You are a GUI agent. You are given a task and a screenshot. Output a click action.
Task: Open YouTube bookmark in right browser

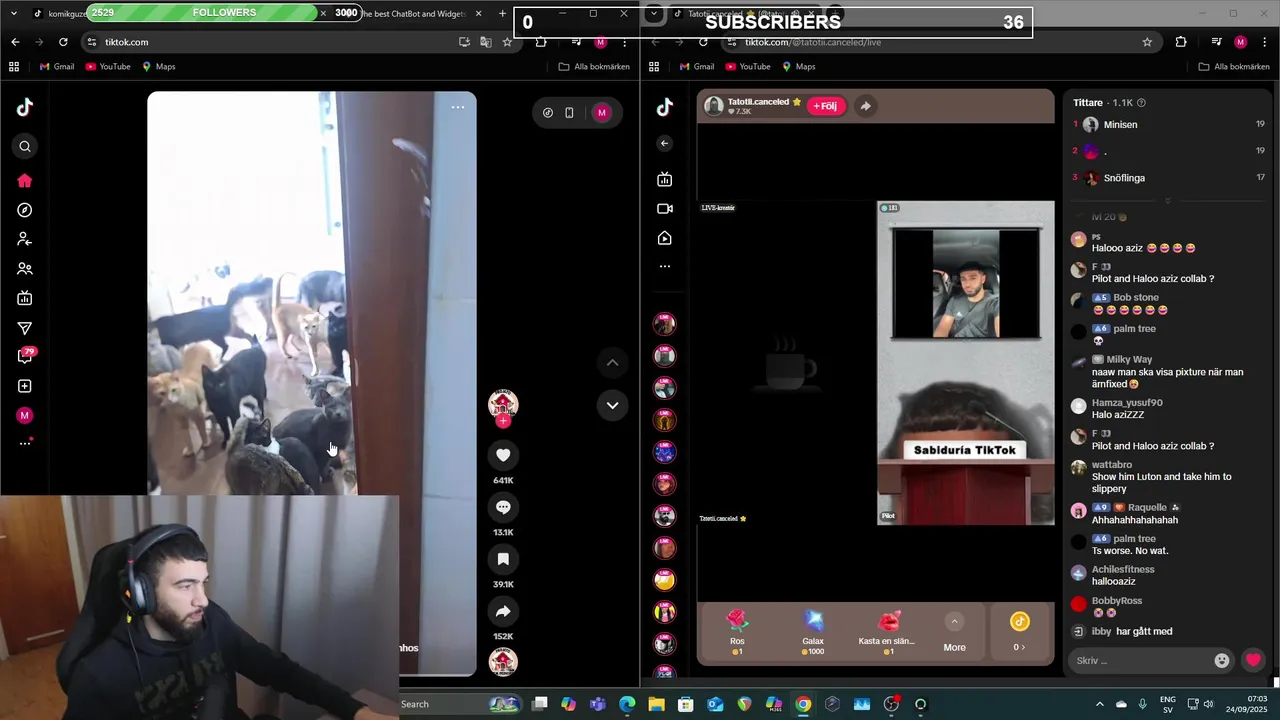click(x=748, y=67)
